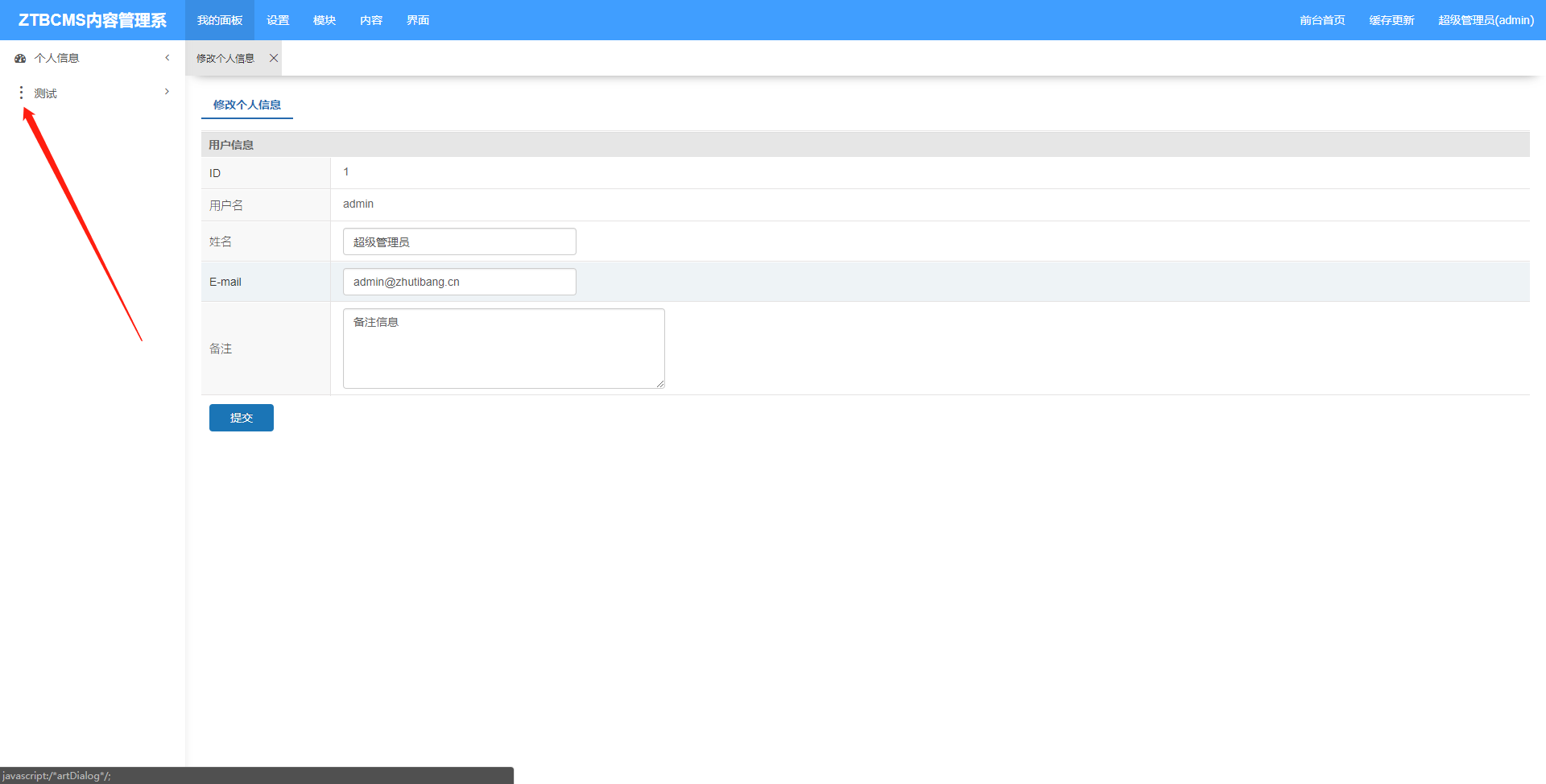Open the 我的面板 top menu
Viewport: 1546px width, 784px height.
(220, 20)
